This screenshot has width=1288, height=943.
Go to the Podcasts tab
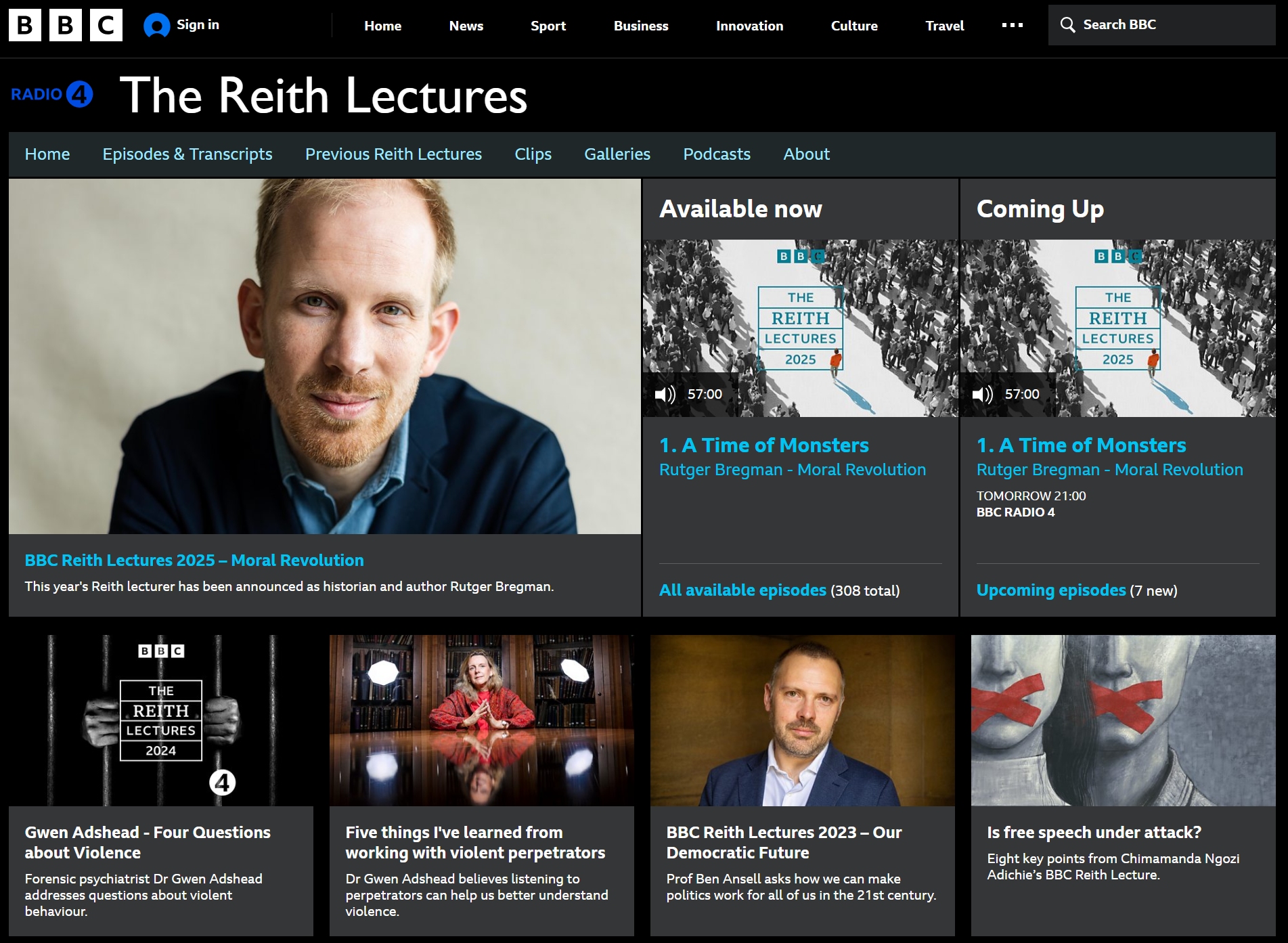tap(717, 154)
